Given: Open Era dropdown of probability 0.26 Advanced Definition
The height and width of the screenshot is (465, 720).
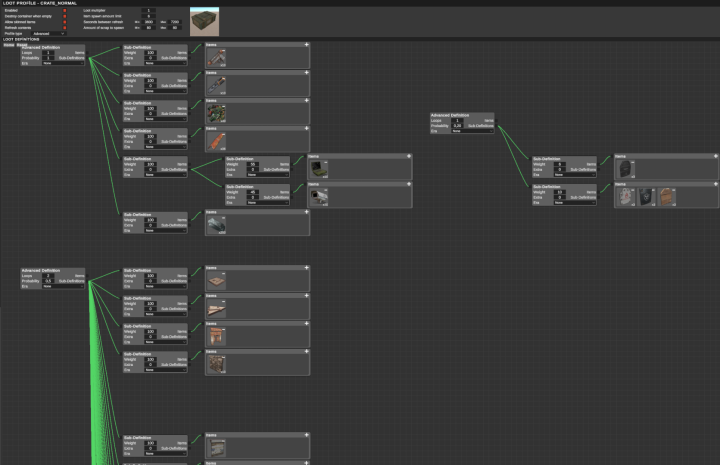Looking at the screenshot, I should pos(472,131).
